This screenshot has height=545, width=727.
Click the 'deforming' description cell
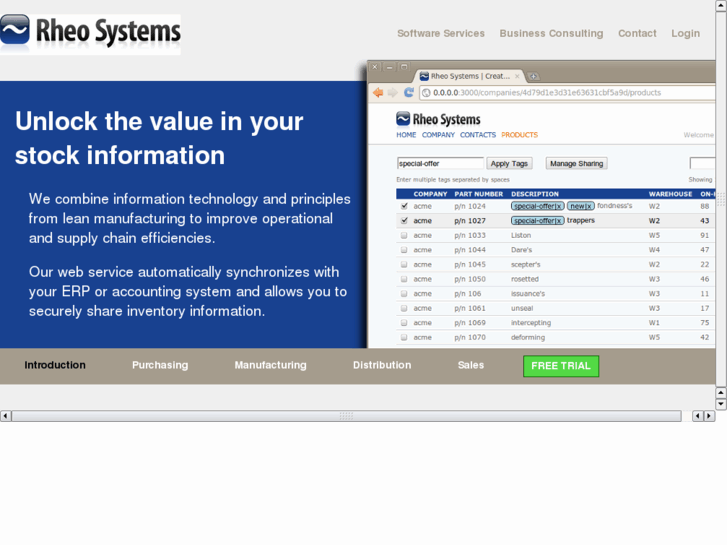click(x=528, y=337)
